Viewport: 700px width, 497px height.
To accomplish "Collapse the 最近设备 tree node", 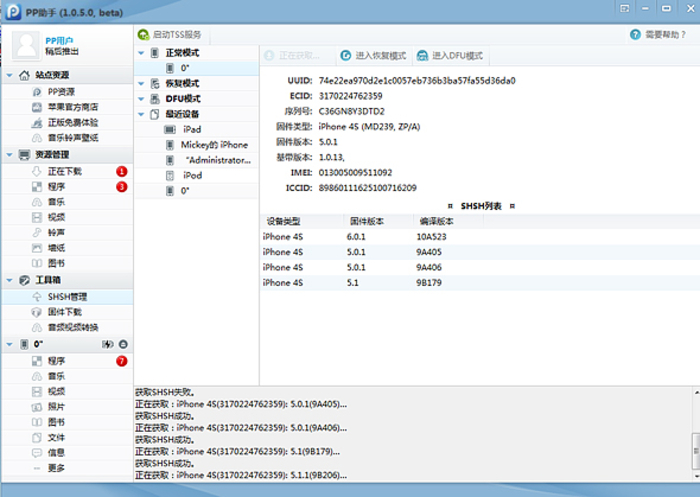I will (x=141, y=114).
